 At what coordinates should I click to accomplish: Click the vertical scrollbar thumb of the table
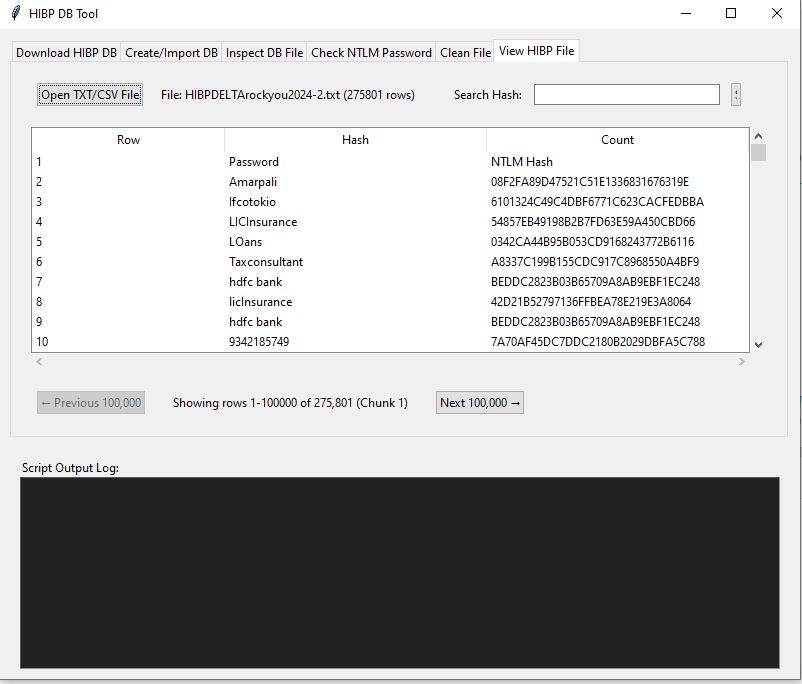click(758, 153)
